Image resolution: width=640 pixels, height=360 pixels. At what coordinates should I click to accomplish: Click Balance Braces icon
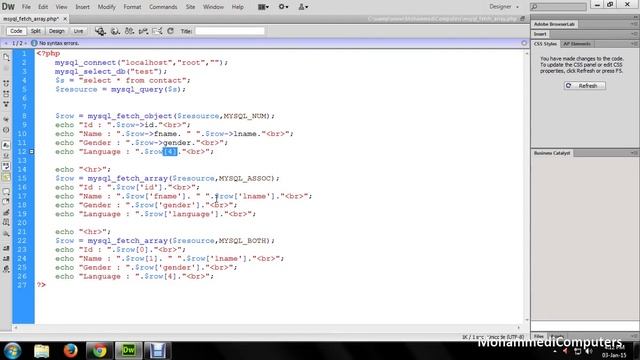click(x=6, y=130)
